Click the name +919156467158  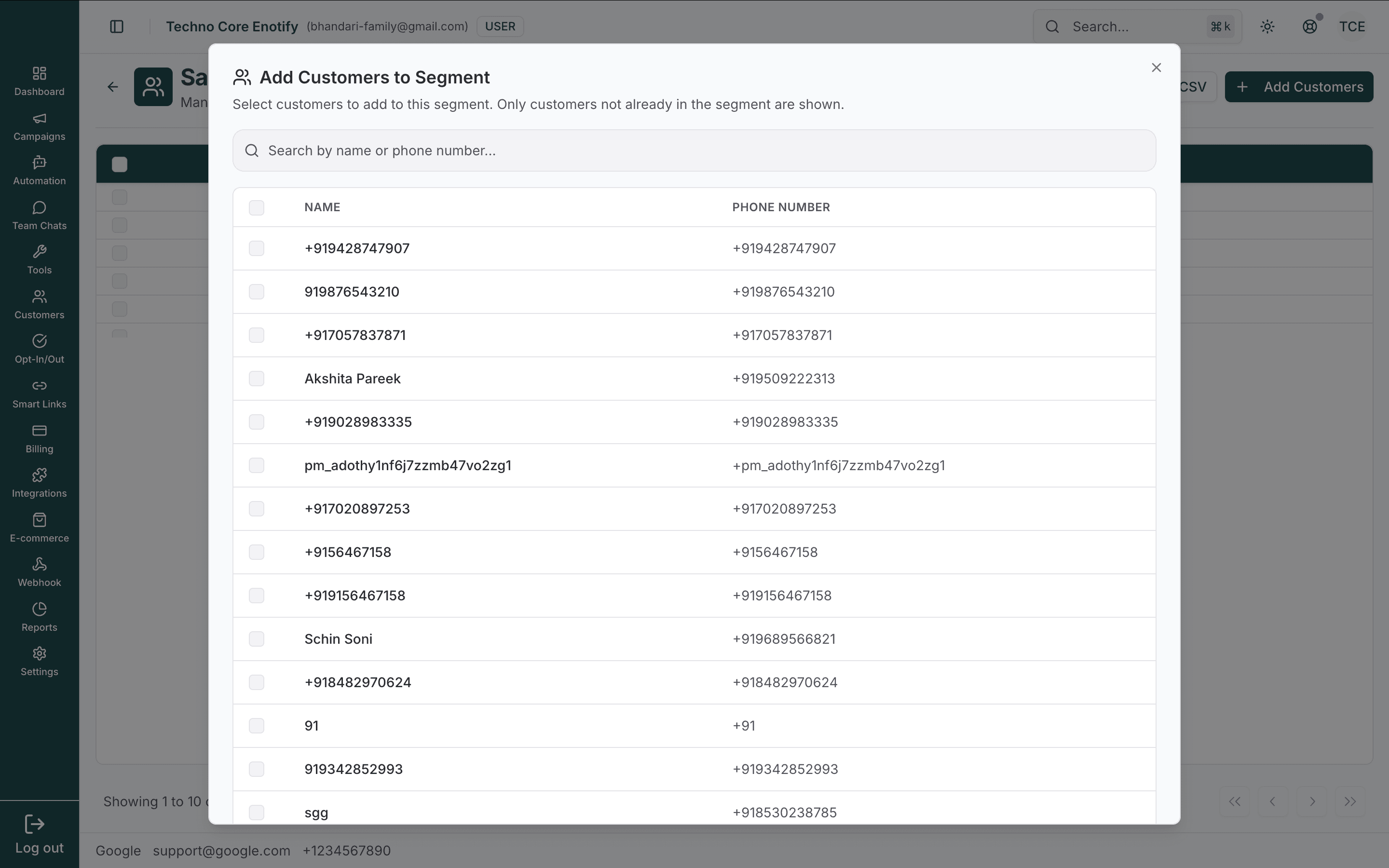pyautogui.click(x=354, y=596)
